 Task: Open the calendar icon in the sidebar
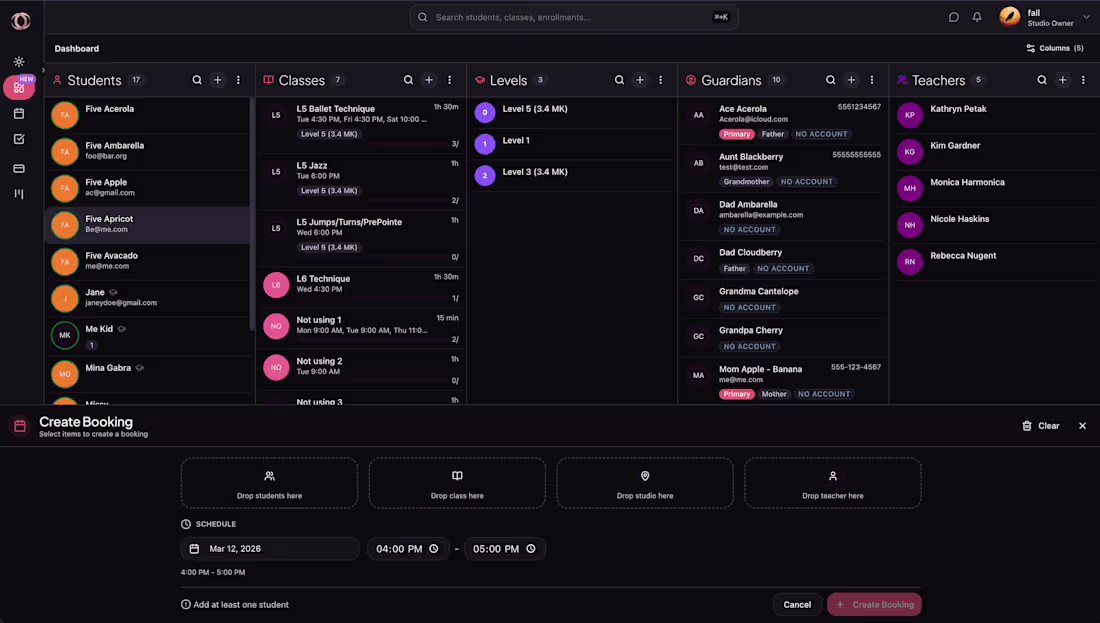19,113
